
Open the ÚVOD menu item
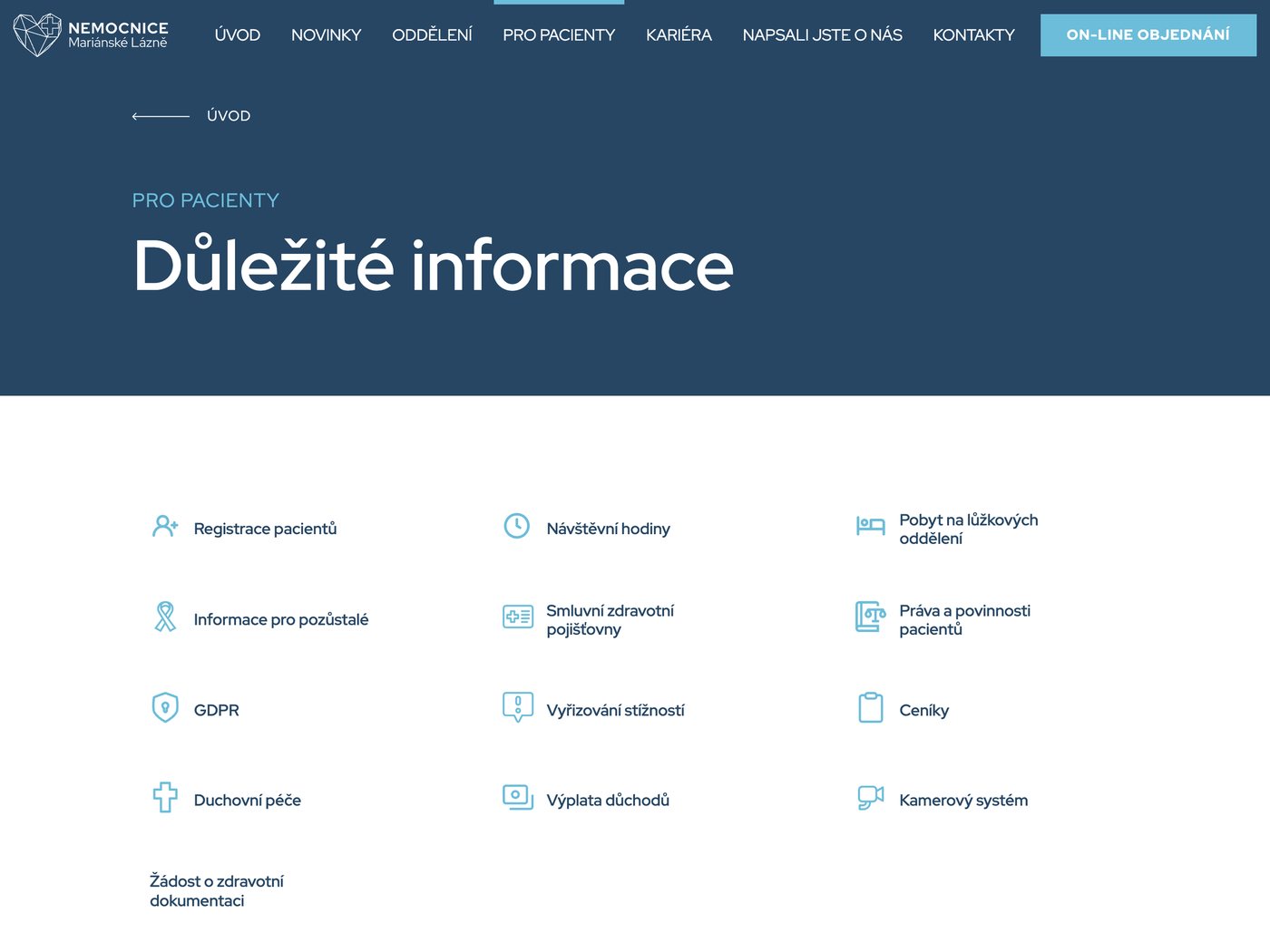238,34
